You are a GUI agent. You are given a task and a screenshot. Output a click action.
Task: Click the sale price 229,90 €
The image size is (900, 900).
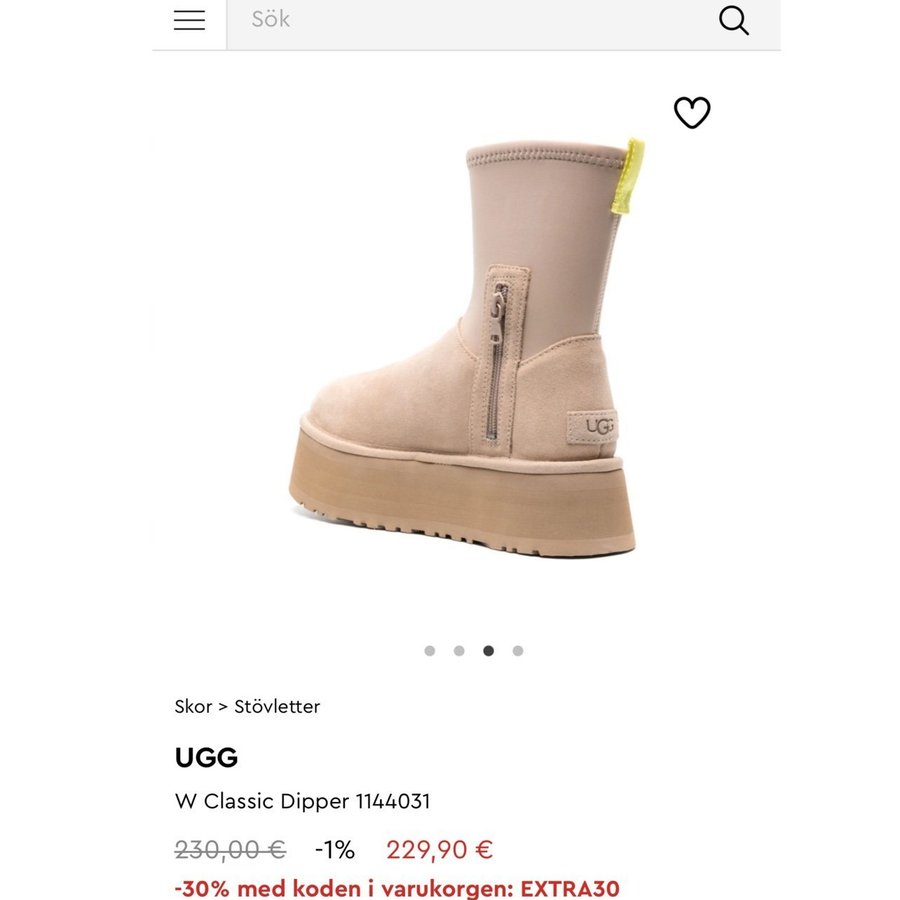pos(439,849)
